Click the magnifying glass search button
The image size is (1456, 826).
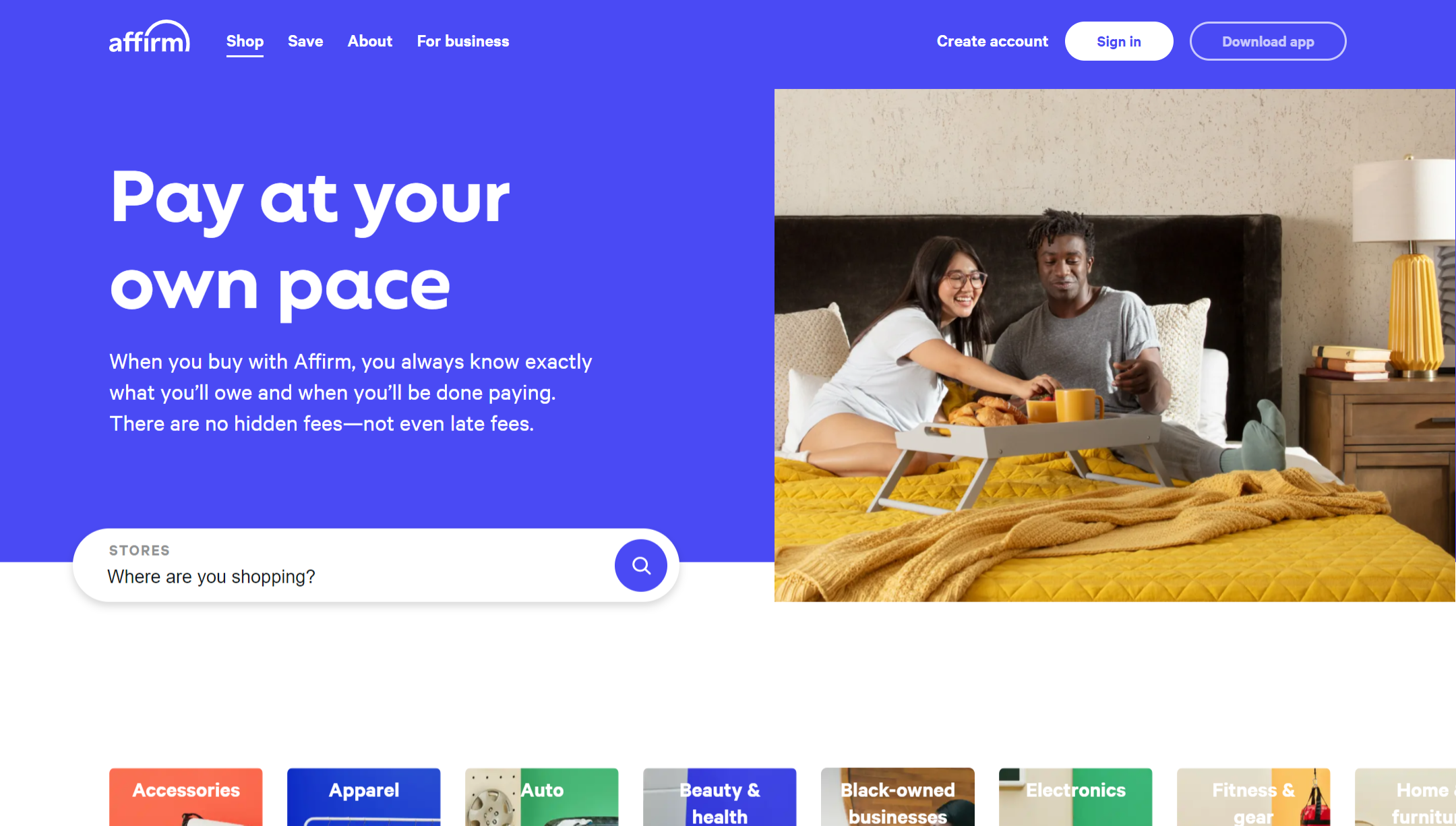[640, 565]
